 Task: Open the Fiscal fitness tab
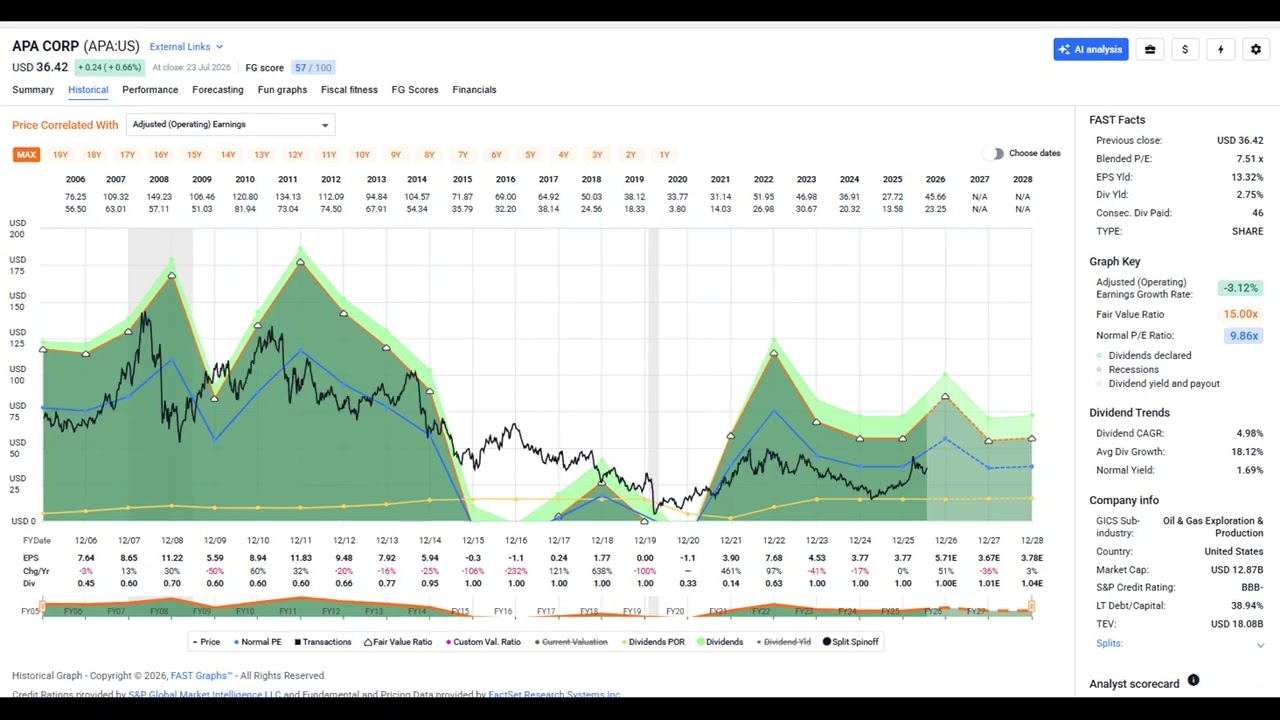point(349,90)
